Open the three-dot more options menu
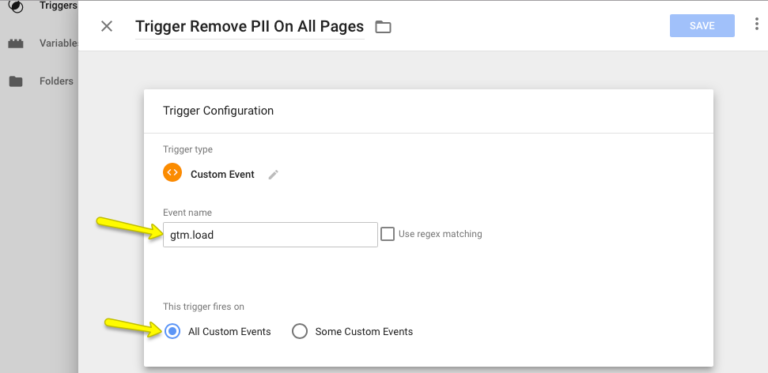This screenshot has width=768, height=373. coord(756,24)
